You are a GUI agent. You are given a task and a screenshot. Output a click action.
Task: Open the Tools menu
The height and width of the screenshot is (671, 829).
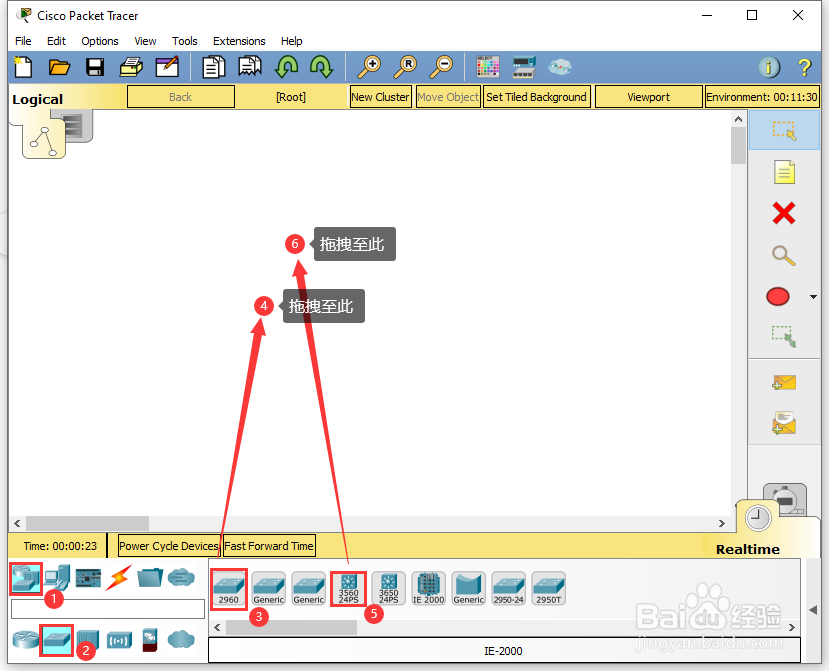pyautogui.click(x=185, y=41)
